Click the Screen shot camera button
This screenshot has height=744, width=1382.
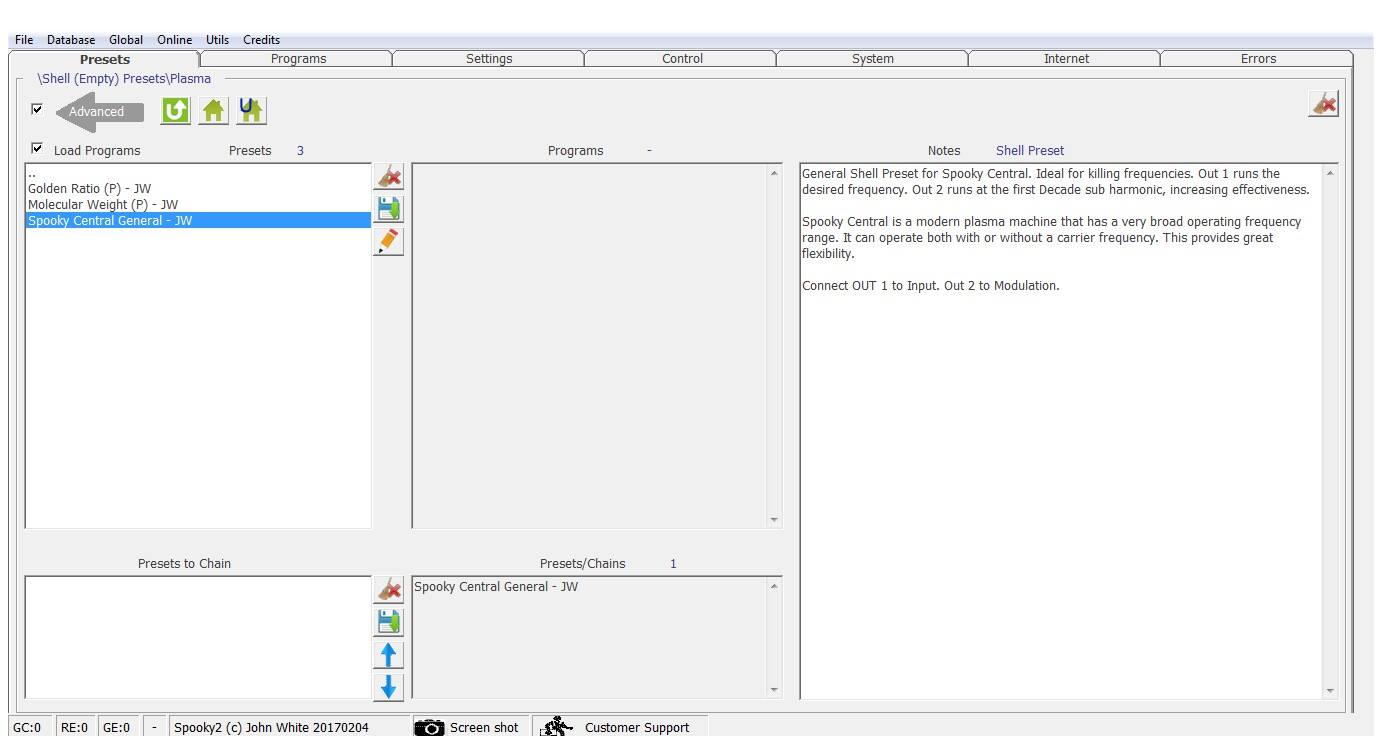pyautogui.click(x=467, y=727)
